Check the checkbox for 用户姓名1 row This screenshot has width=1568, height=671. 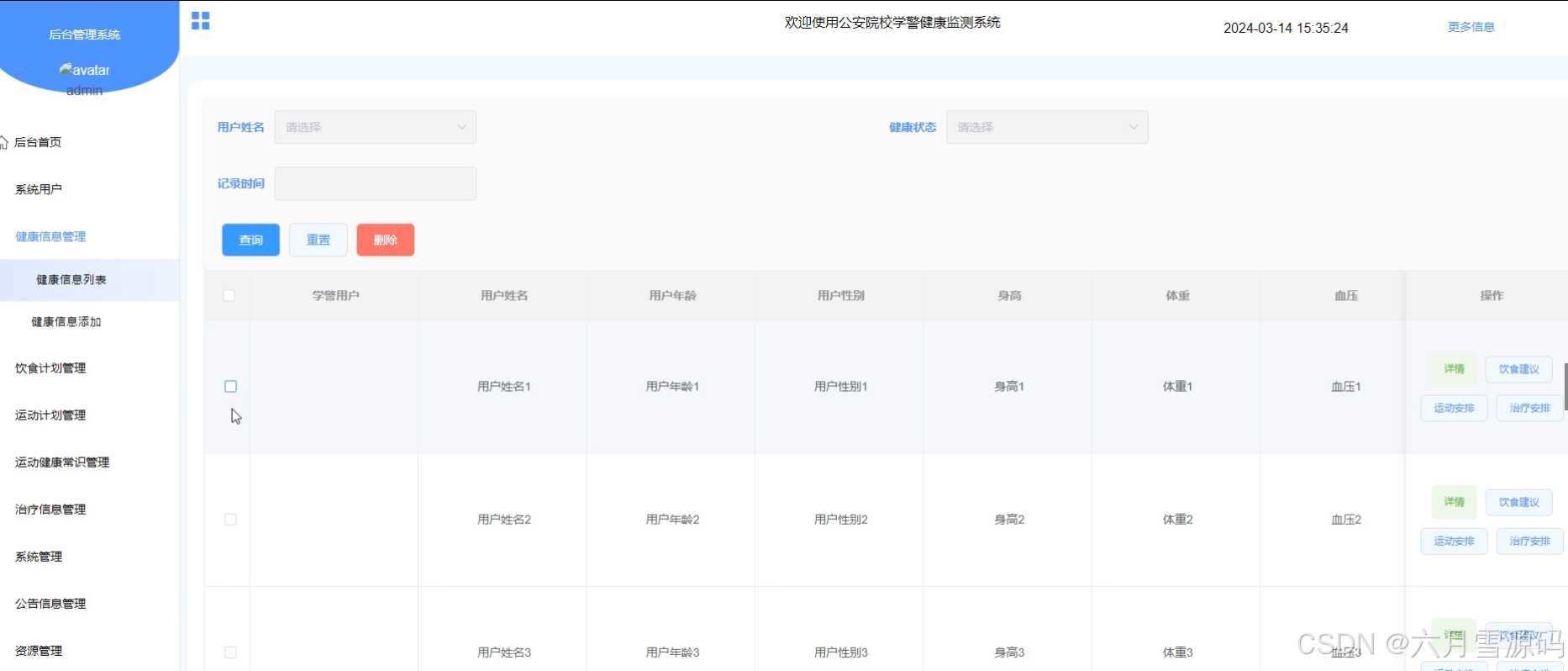[x=231, y=387]
